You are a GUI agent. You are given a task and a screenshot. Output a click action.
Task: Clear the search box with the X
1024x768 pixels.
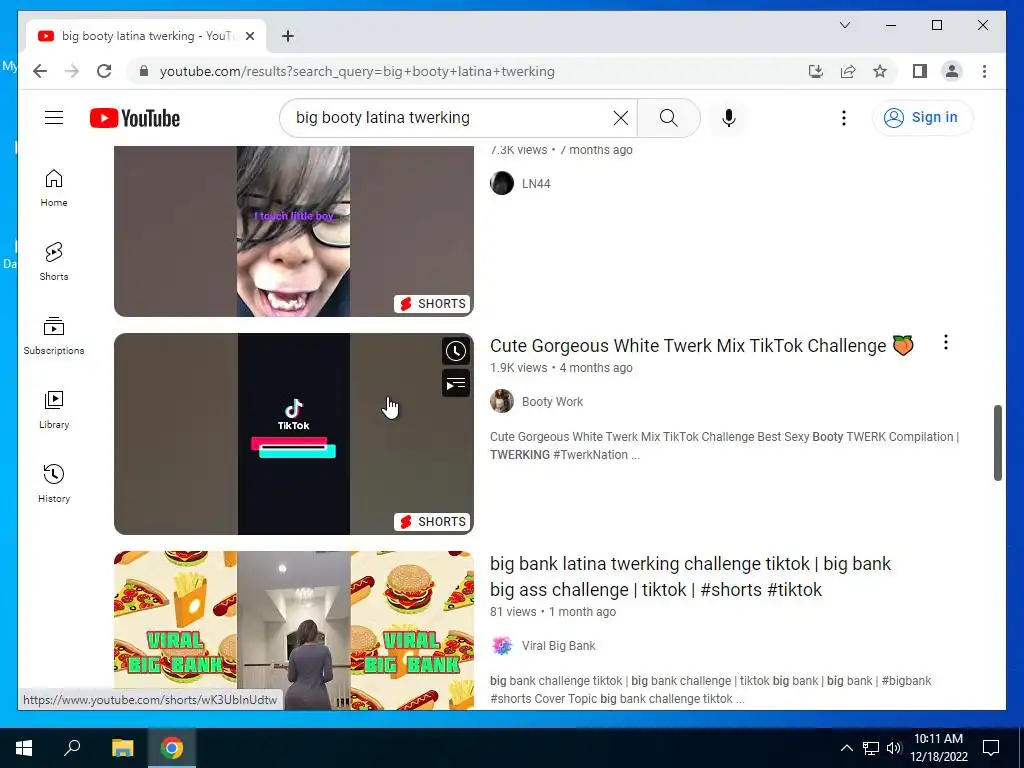(620, 118)
